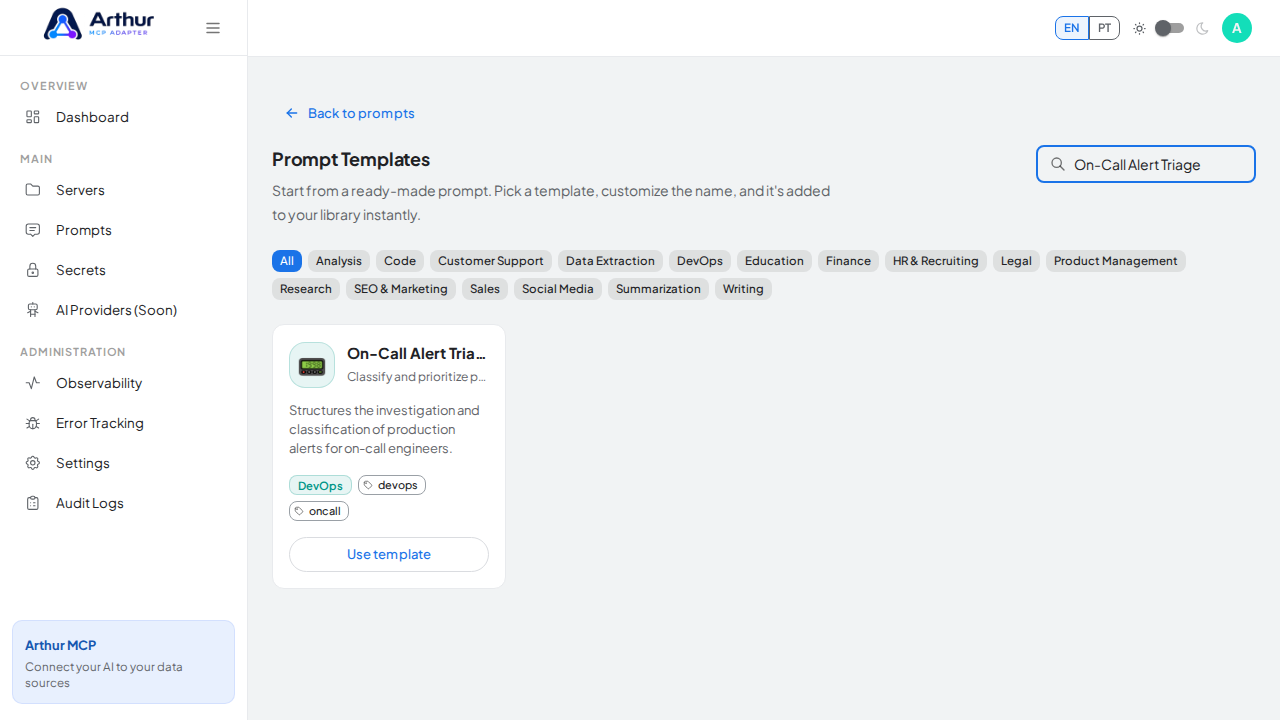The height and width of the screenshot is (720, 1280).
Task: Filter templates by Legal
Action: point(1016,261)
